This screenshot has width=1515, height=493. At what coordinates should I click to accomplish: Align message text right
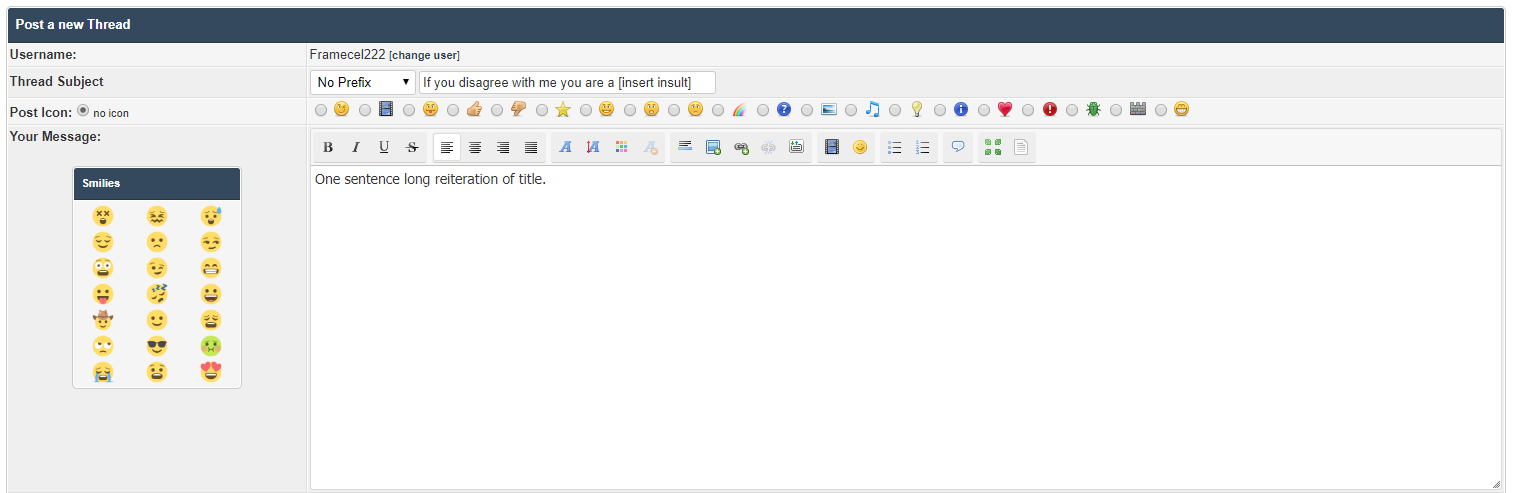coord(503,147)
